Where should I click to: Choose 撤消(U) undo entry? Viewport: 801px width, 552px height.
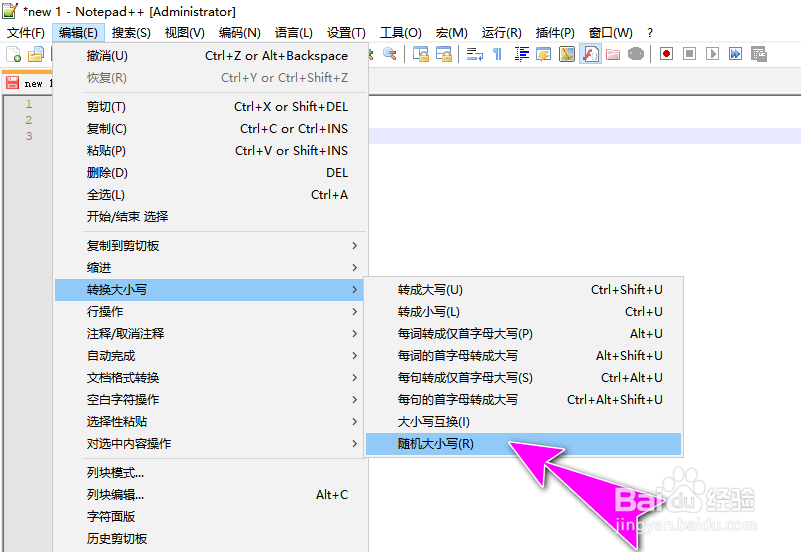point(210,56)
